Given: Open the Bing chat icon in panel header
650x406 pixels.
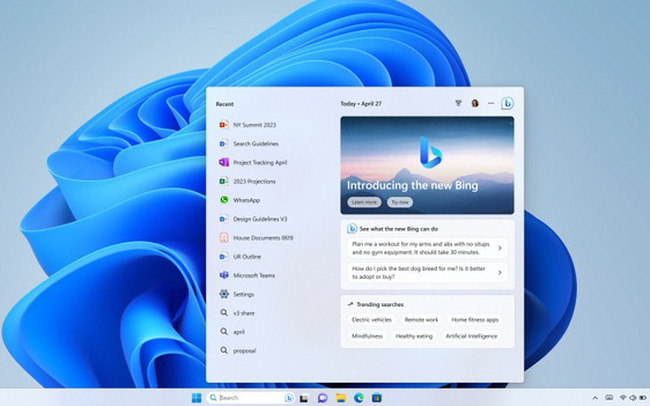Looking at the screenshot, I should [x=507, y=103].
